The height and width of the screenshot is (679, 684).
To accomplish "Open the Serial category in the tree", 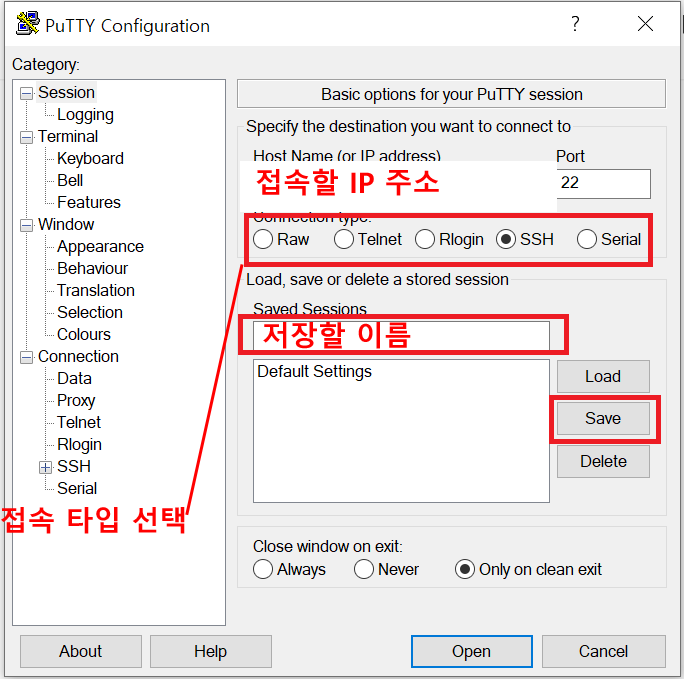I will [x=77, y=488].
